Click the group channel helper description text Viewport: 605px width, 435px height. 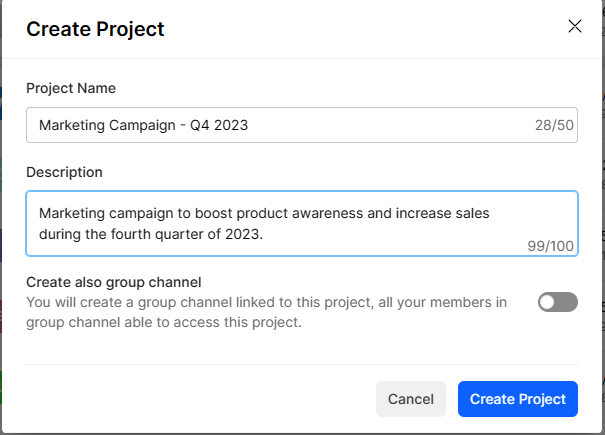pos(266,312)
